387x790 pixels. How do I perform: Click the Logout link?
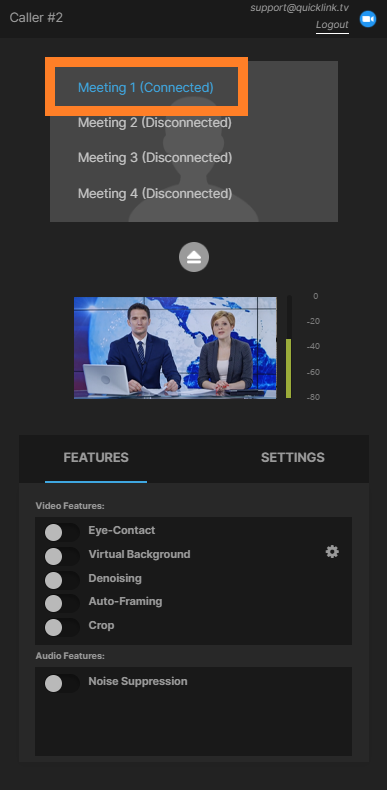click(x=332, y=25)
